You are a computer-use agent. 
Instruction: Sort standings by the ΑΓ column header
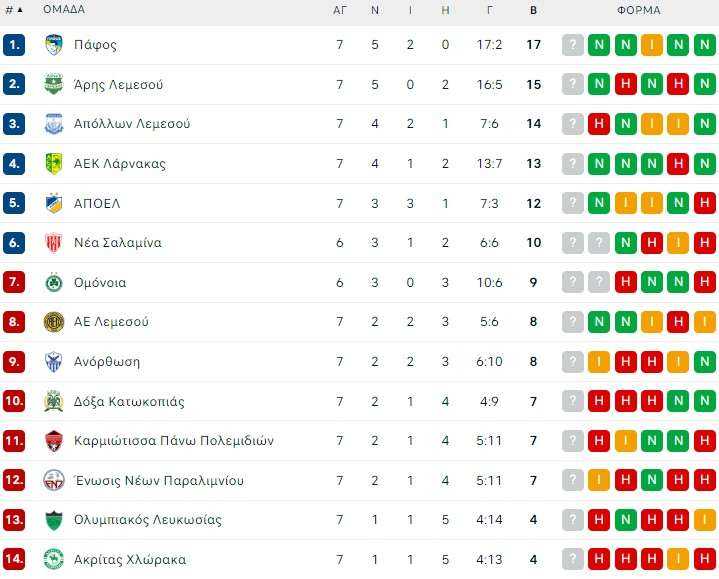[340, 10]
